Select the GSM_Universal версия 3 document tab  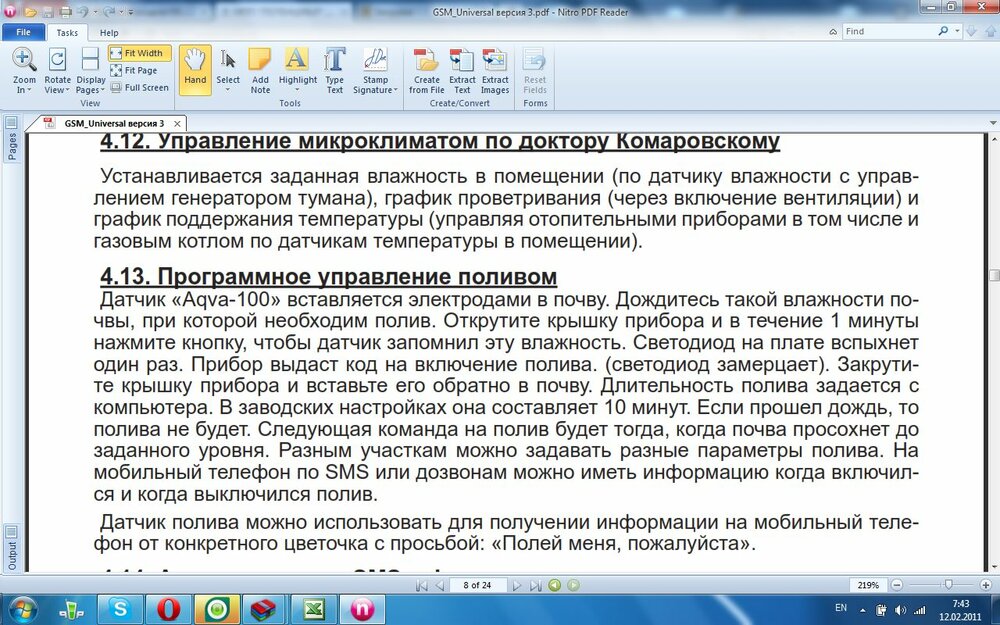[114, 123]
